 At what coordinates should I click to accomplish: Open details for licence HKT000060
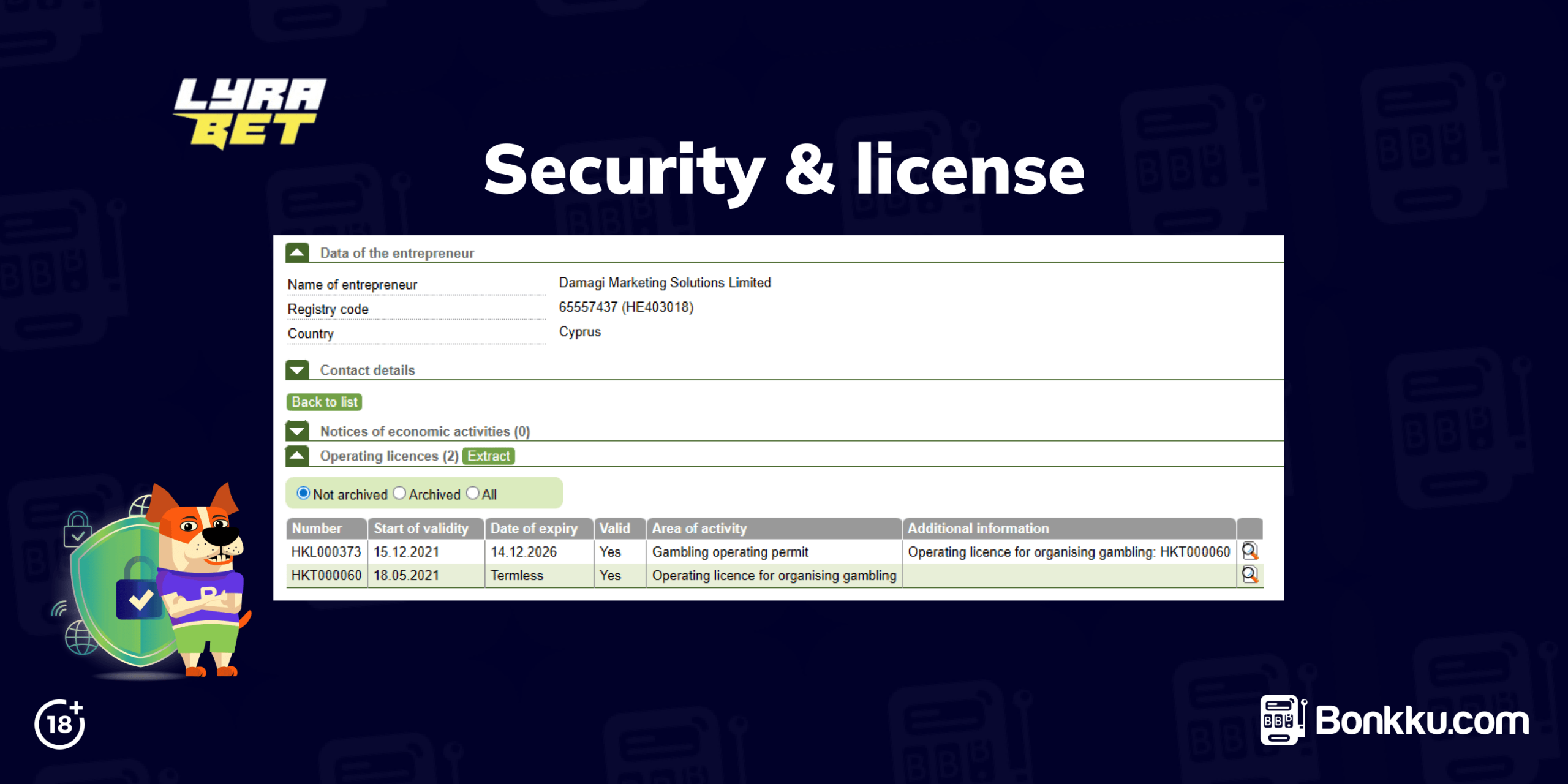pos(1249,575)
